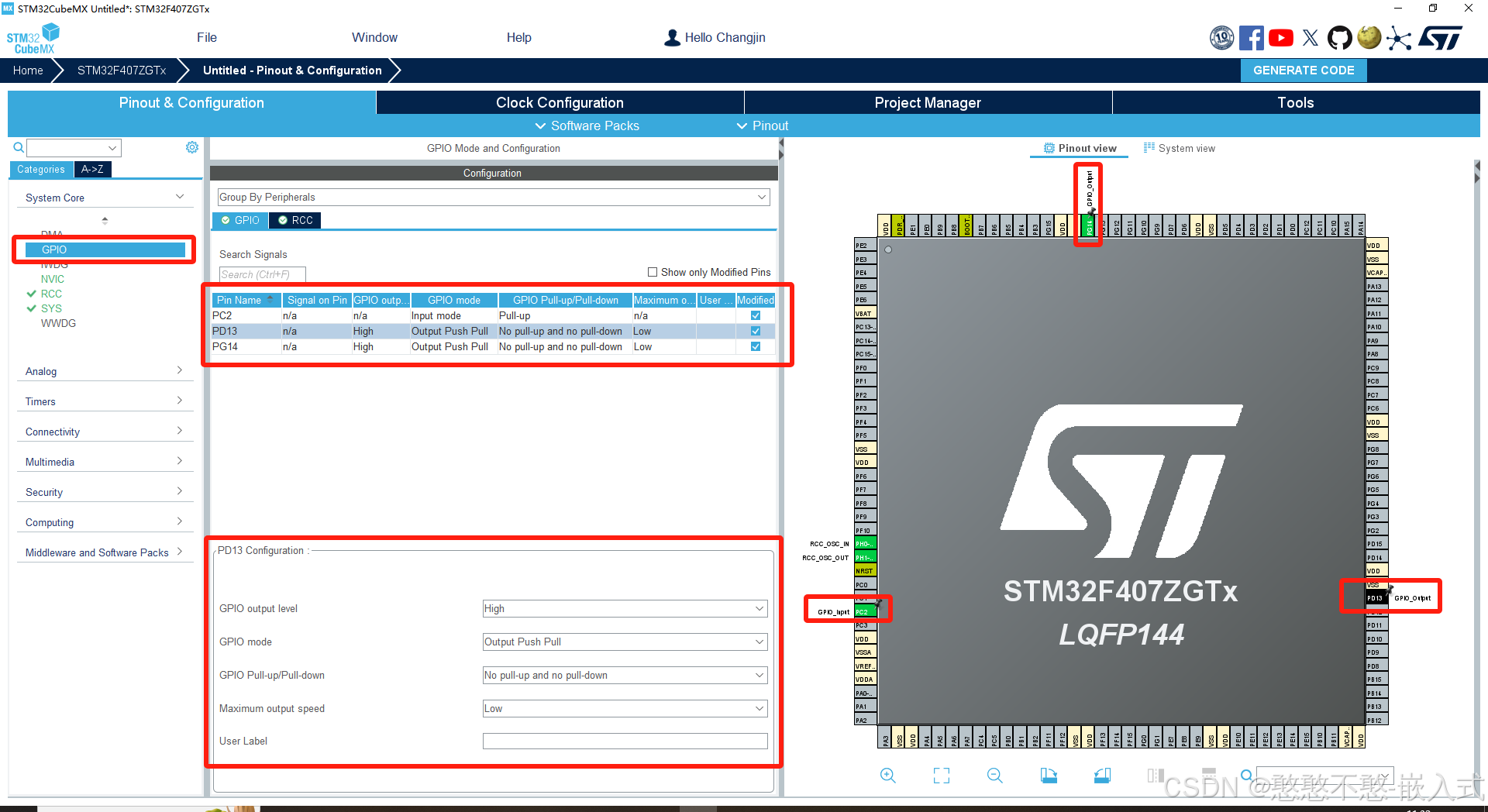Expand the Security category
Viewport: 1488px width, 812px height.
coord(105,492)
